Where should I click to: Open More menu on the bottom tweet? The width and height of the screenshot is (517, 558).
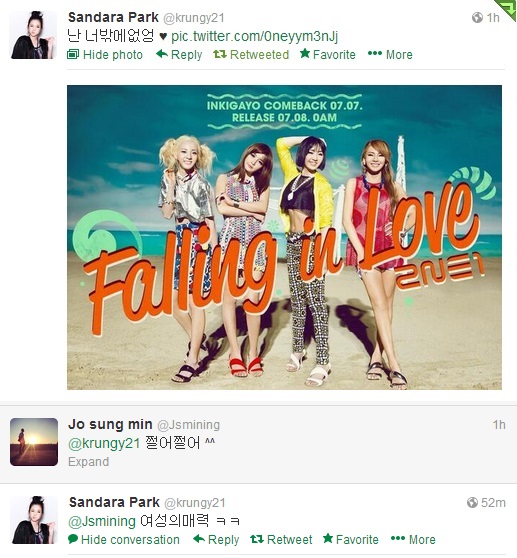pyautogui.click(x=413, y=539)
